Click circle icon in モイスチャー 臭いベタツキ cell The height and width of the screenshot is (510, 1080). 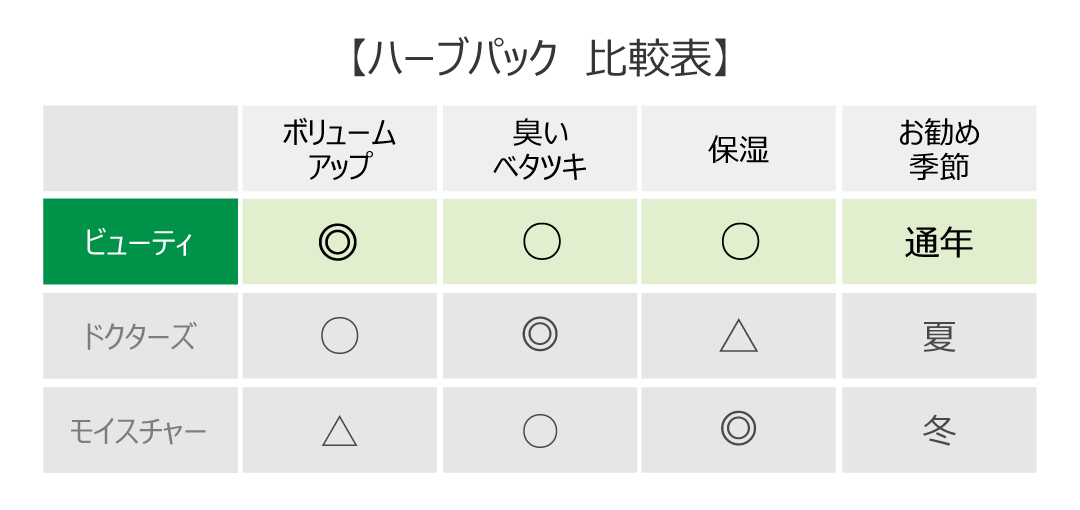point(540,430)
